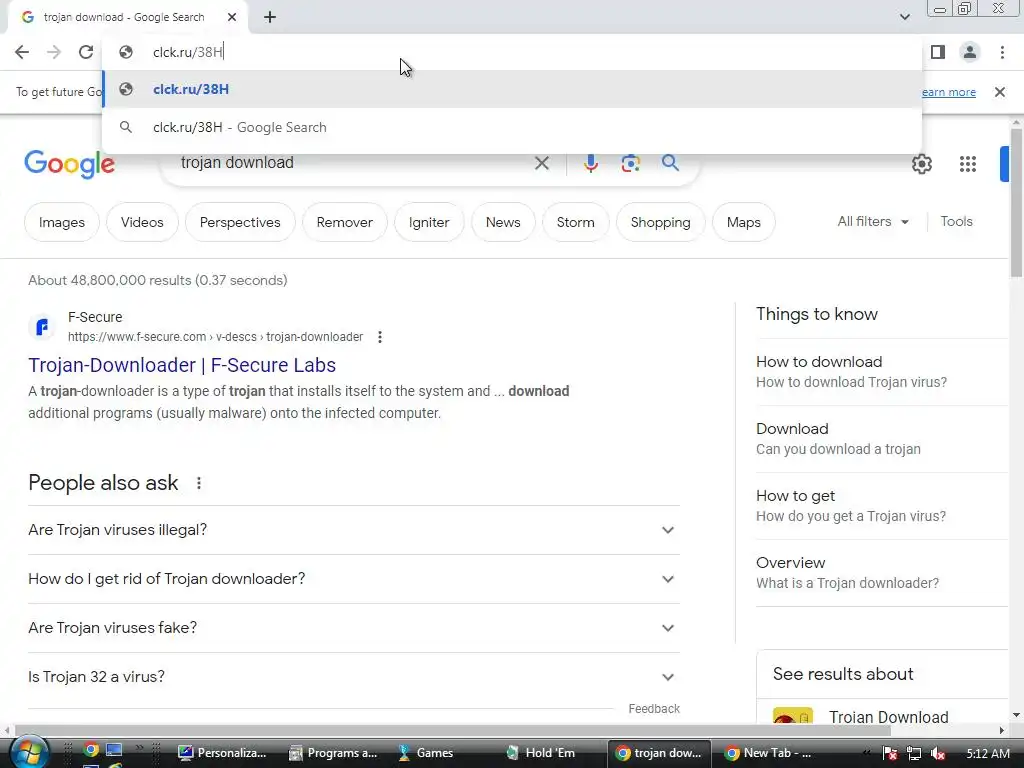Filter results by News
Image resolution: width=1024 pixels, height=768 pixels.
coord(503,222)
